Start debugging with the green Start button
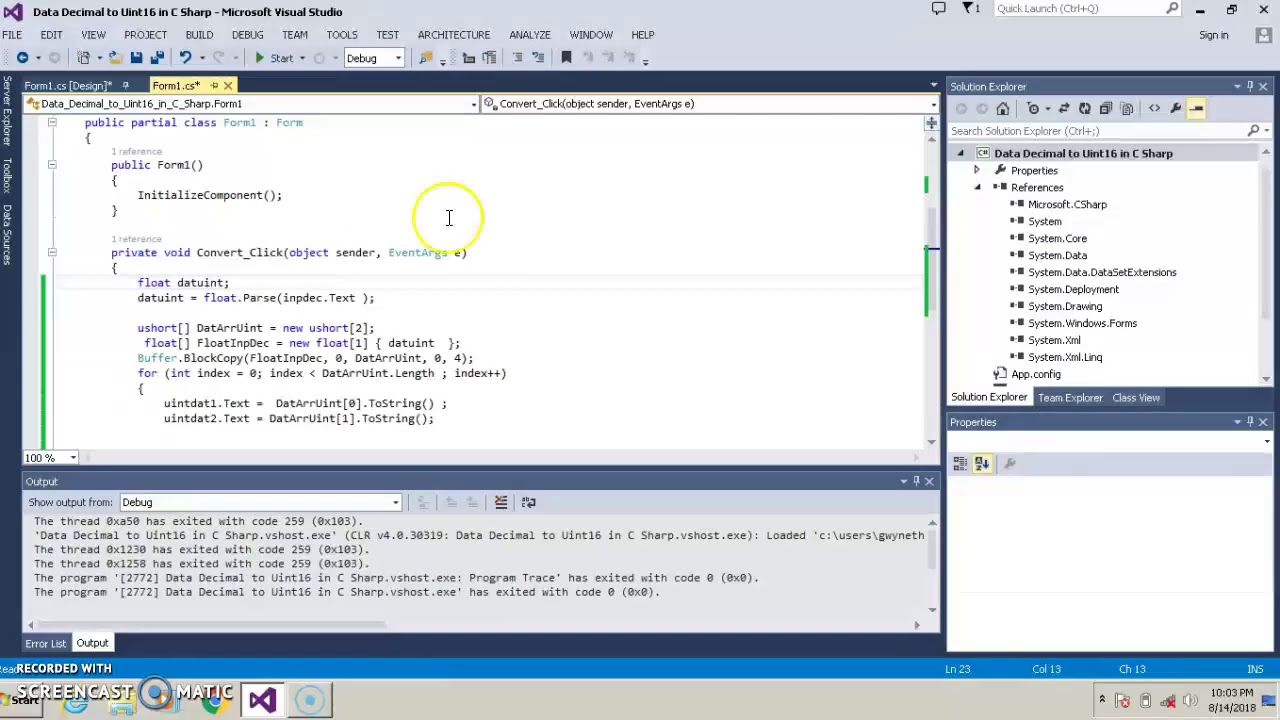 click(x=273, y=58)
